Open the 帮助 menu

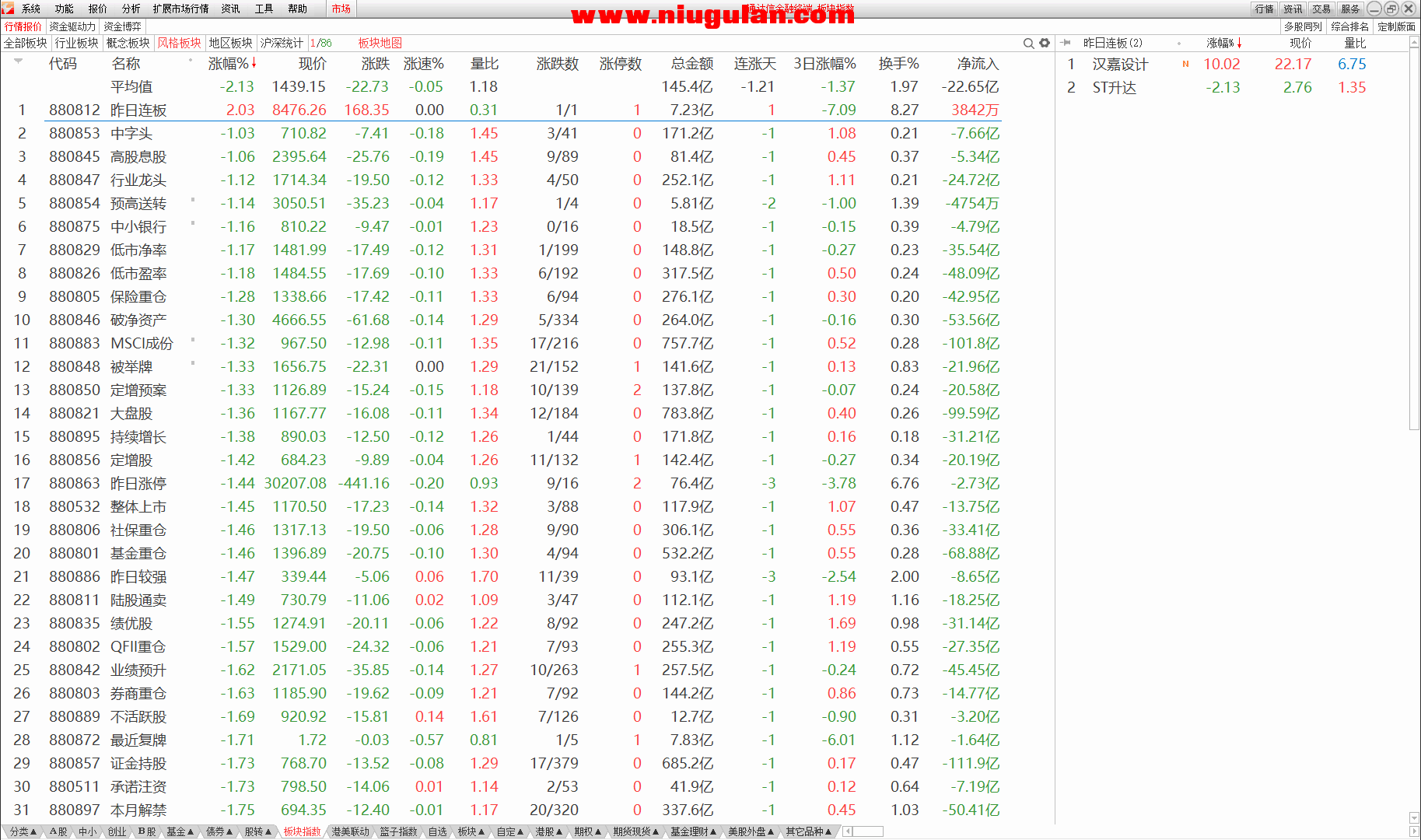[298, 9]
